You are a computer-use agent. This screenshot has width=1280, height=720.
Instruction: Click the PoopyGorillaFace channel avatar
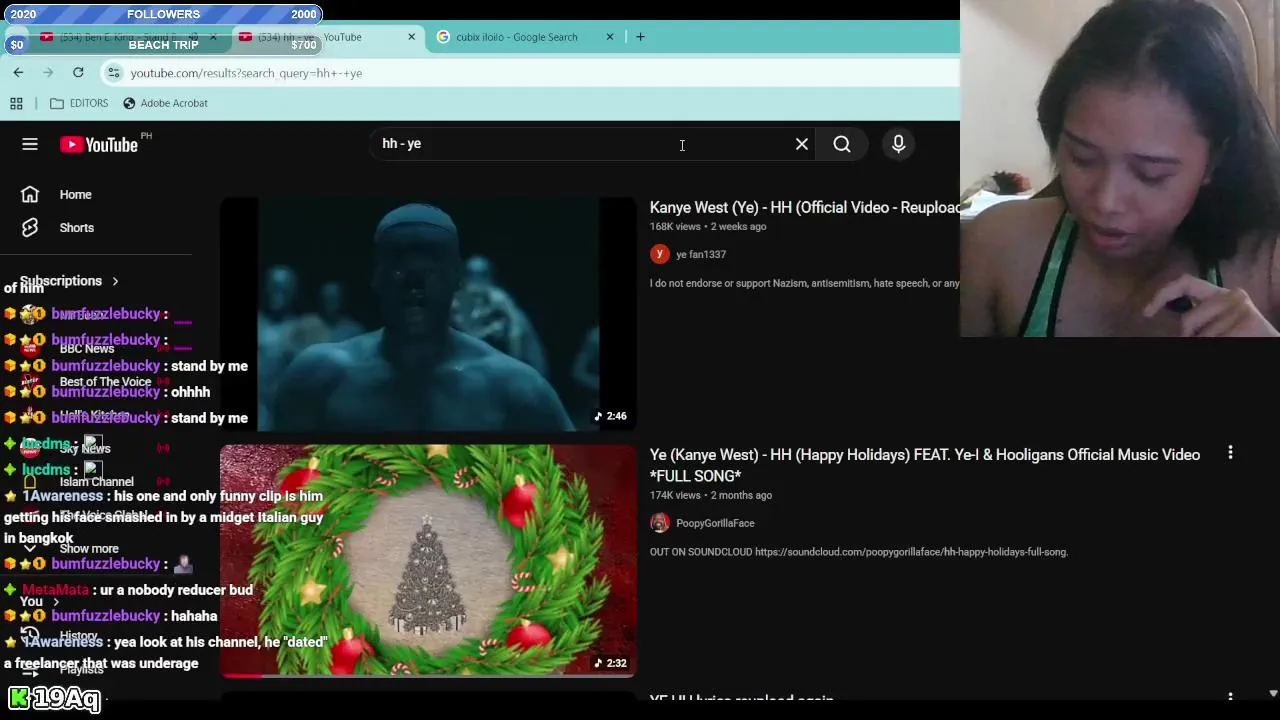tap(660, 523)
